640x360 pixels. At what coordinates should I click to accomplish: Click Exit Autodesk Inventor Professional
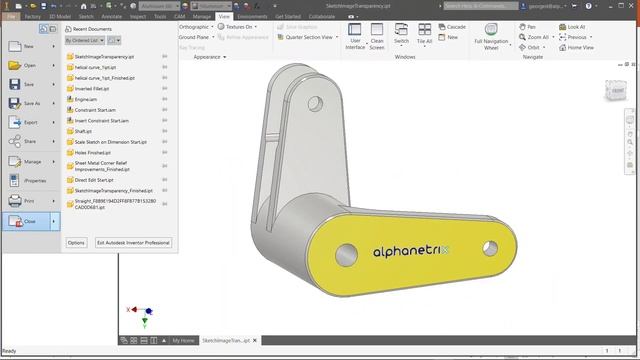[x=133, y=242]
